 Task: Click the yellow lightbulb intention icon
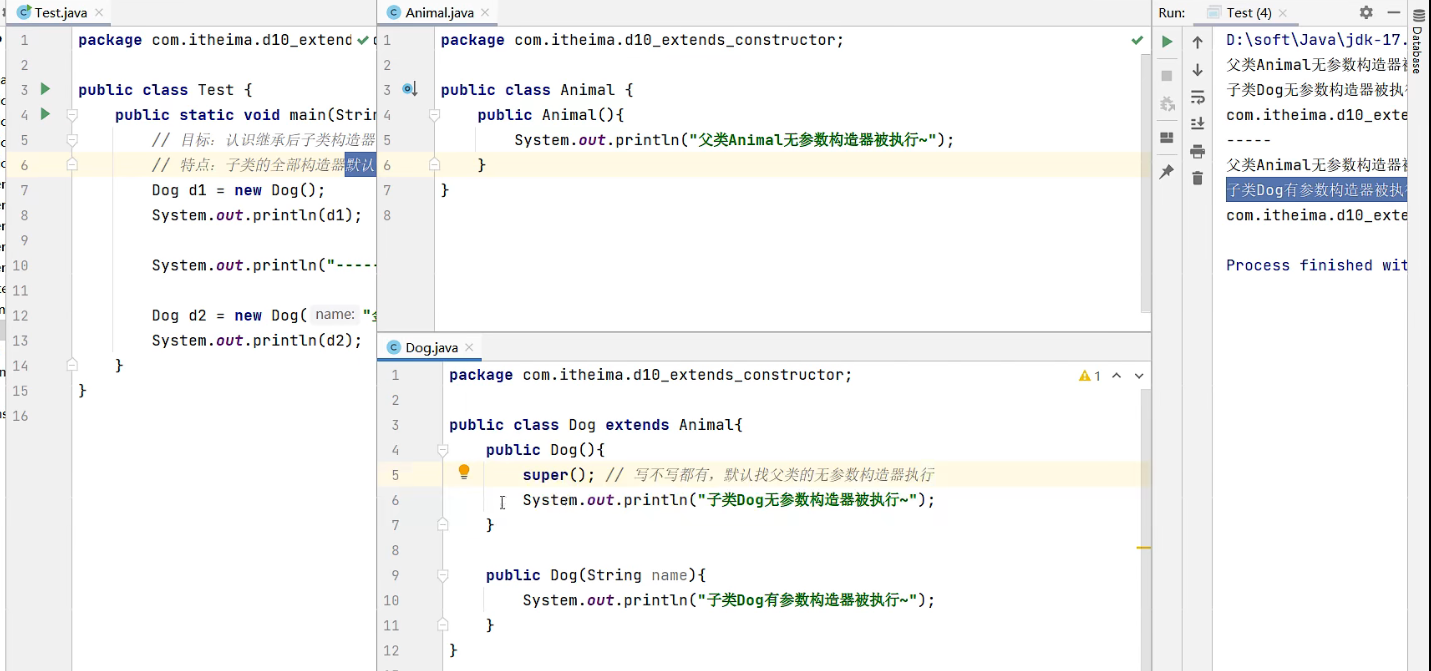coord(464,472)
